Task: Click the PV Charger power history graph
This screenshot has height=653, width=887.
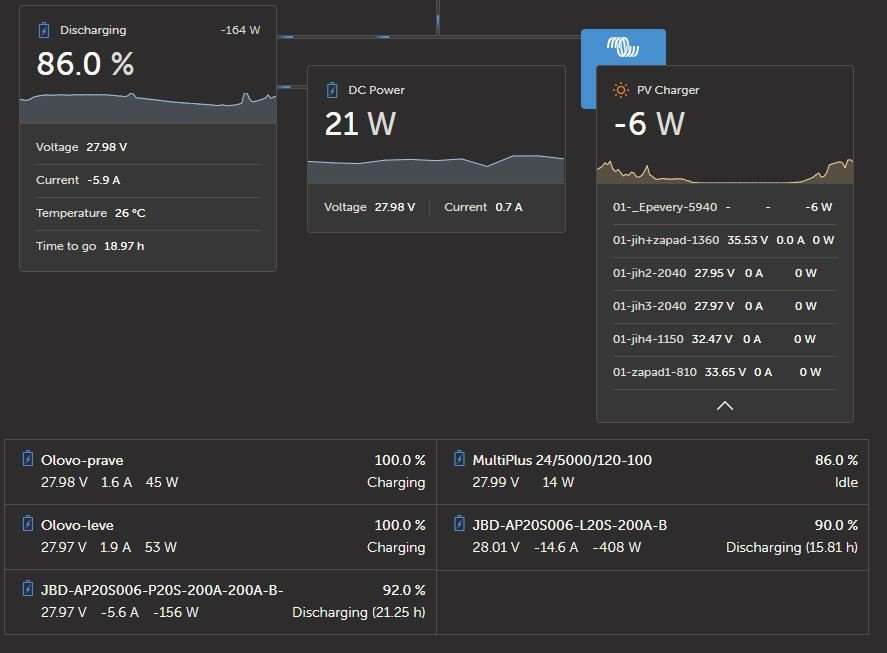Action: tap(725, 171)
